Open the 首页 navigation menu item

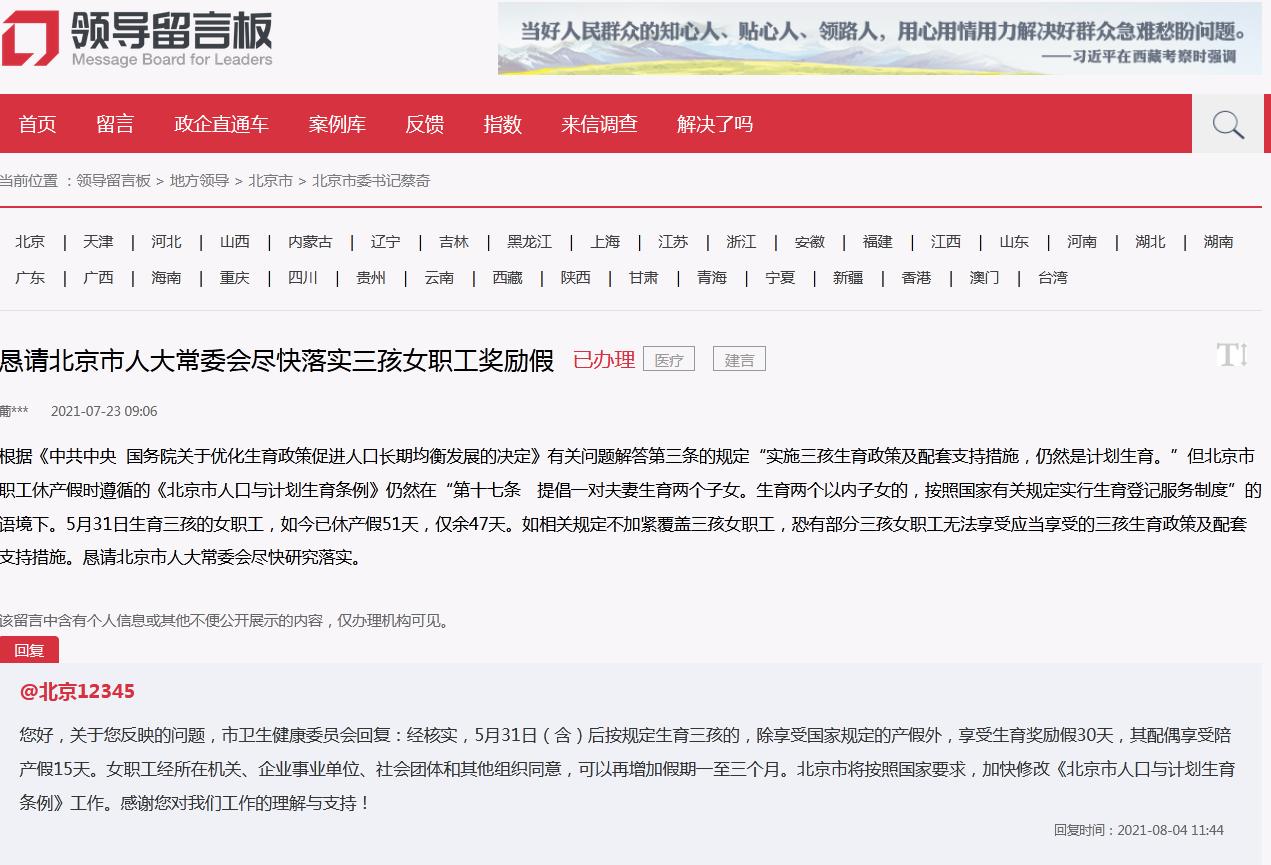[38, 124]
